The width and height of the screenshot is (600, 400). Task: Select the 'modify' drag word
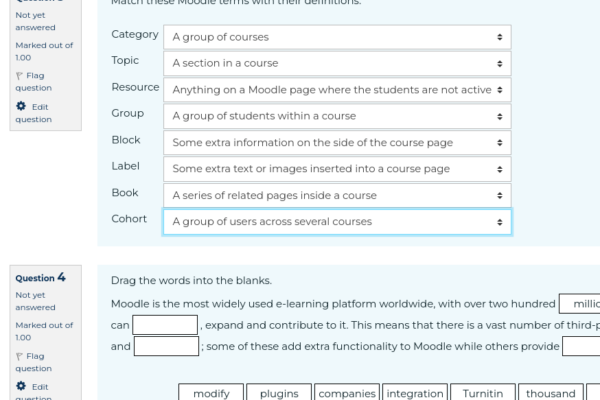tap(211, 393)
